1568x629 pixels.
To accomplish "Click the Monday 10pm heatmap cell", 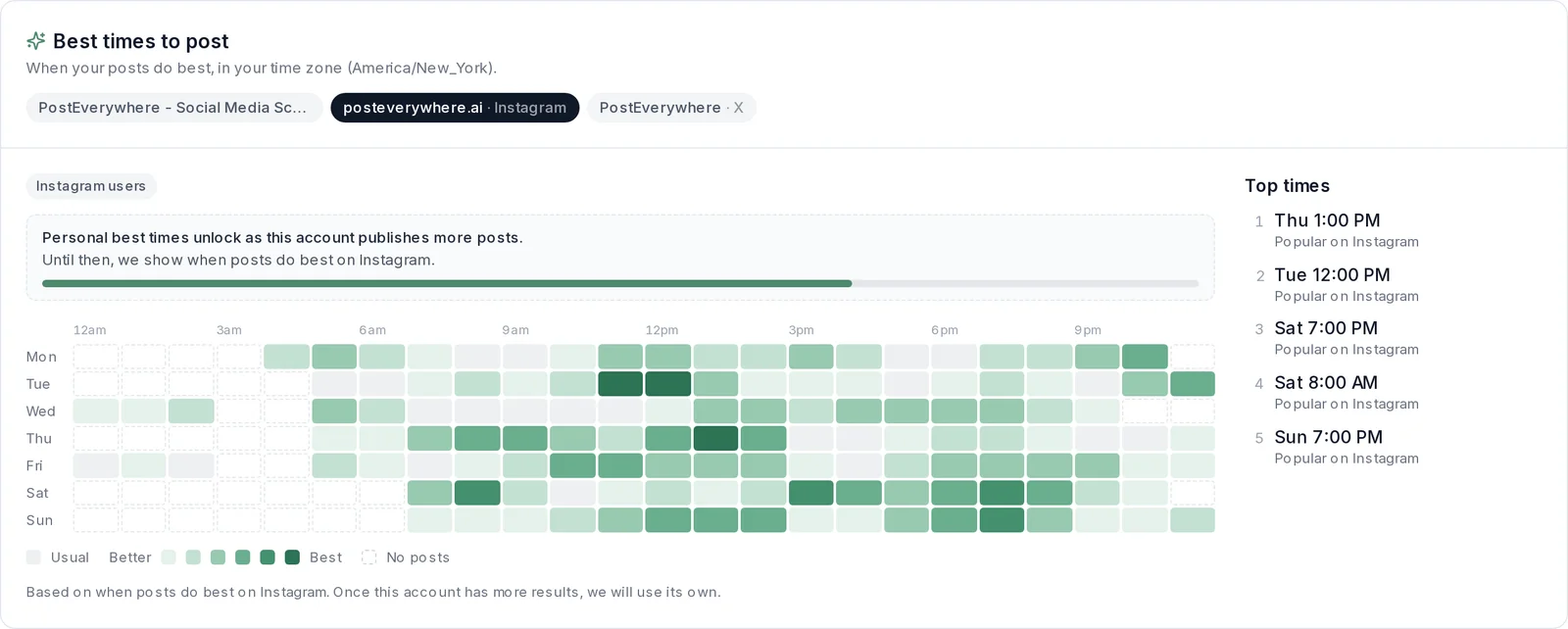I will (x=1145, y=357).
